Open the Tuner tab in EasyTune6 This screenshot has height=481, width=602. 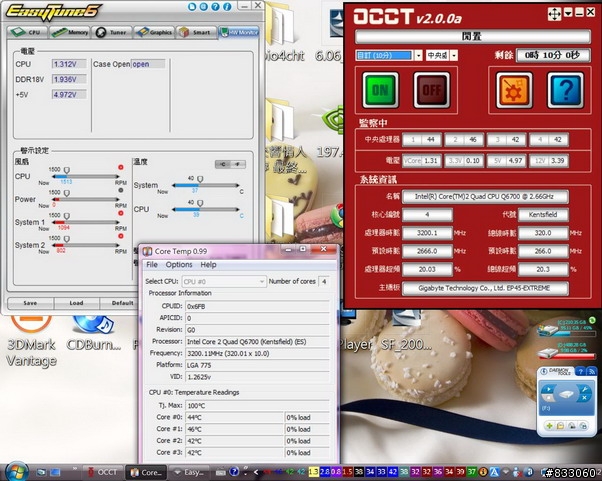pyautogui.click(x=112, y=33)
